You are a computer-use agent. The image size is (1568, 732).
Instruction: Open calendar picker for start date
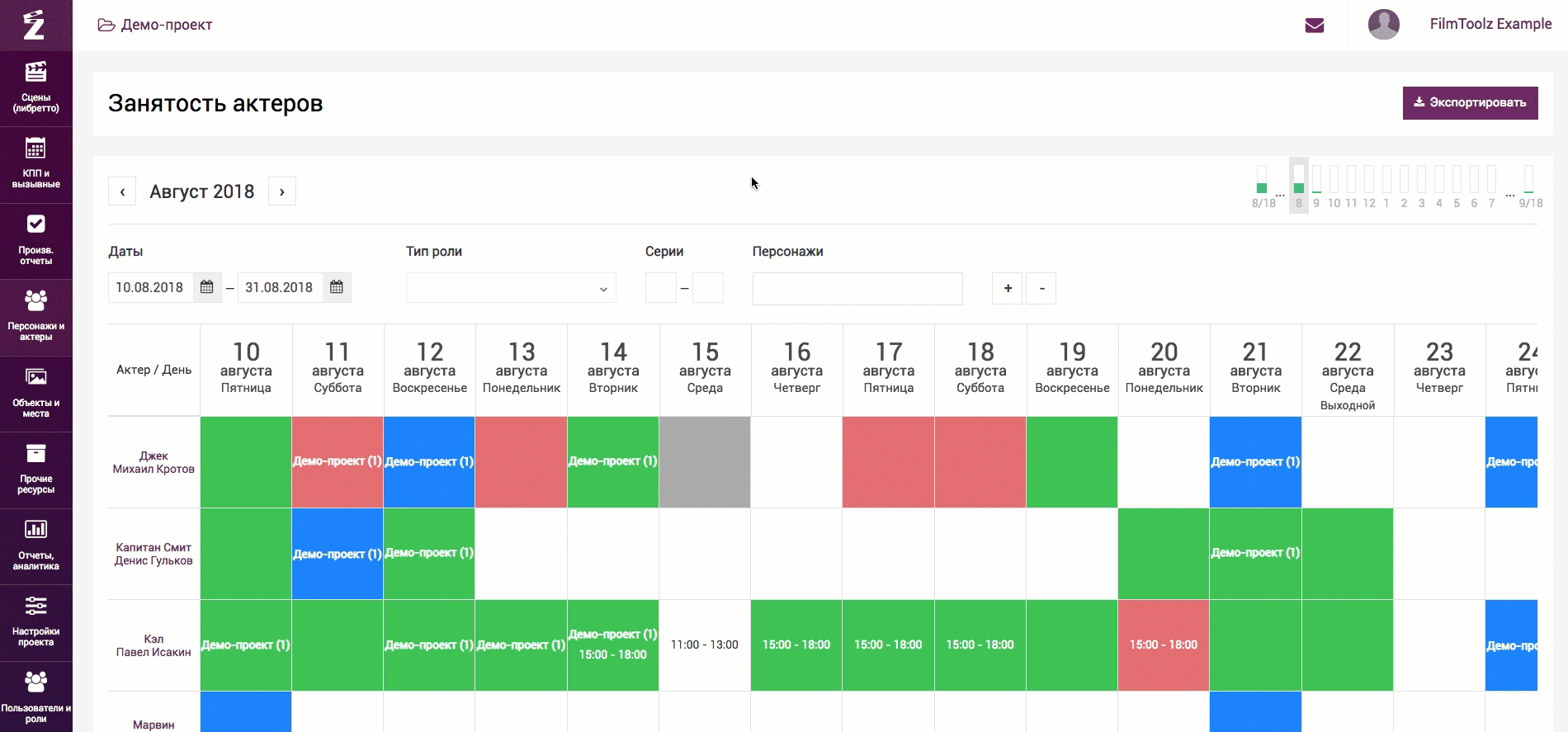[x=207, y=287]
